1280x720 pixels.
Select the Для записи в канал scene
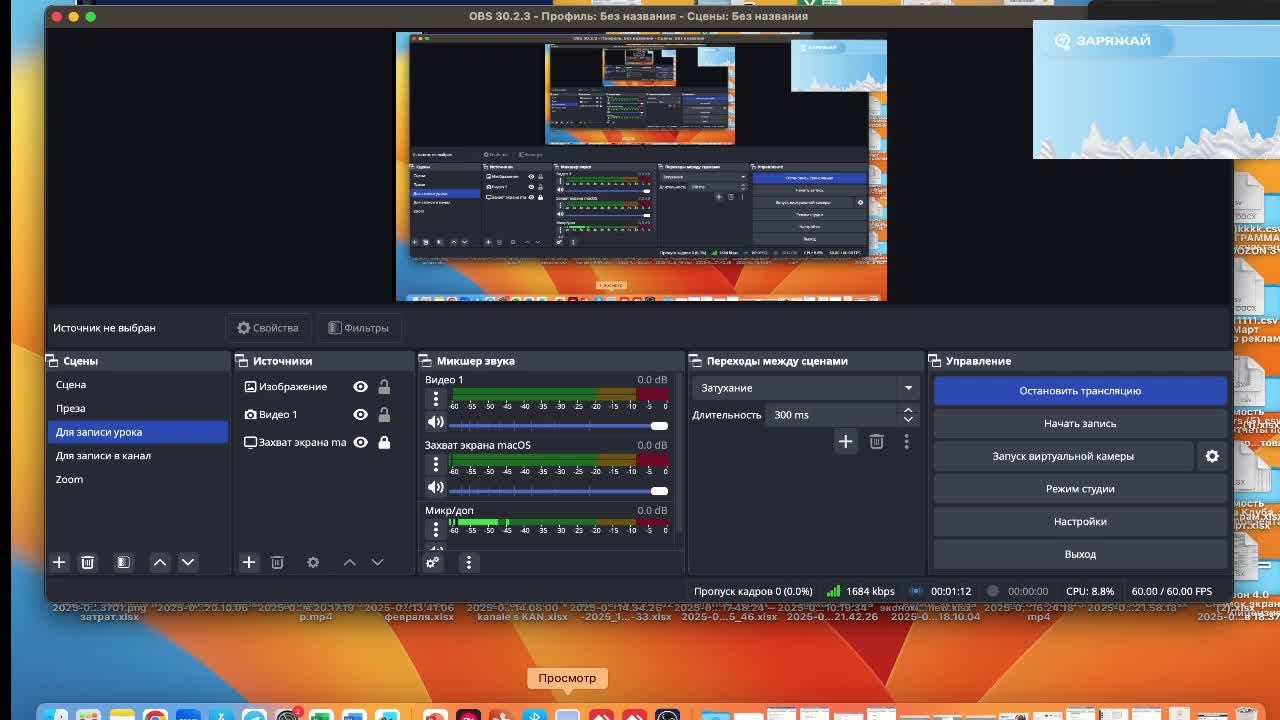(x=138, y=455)
